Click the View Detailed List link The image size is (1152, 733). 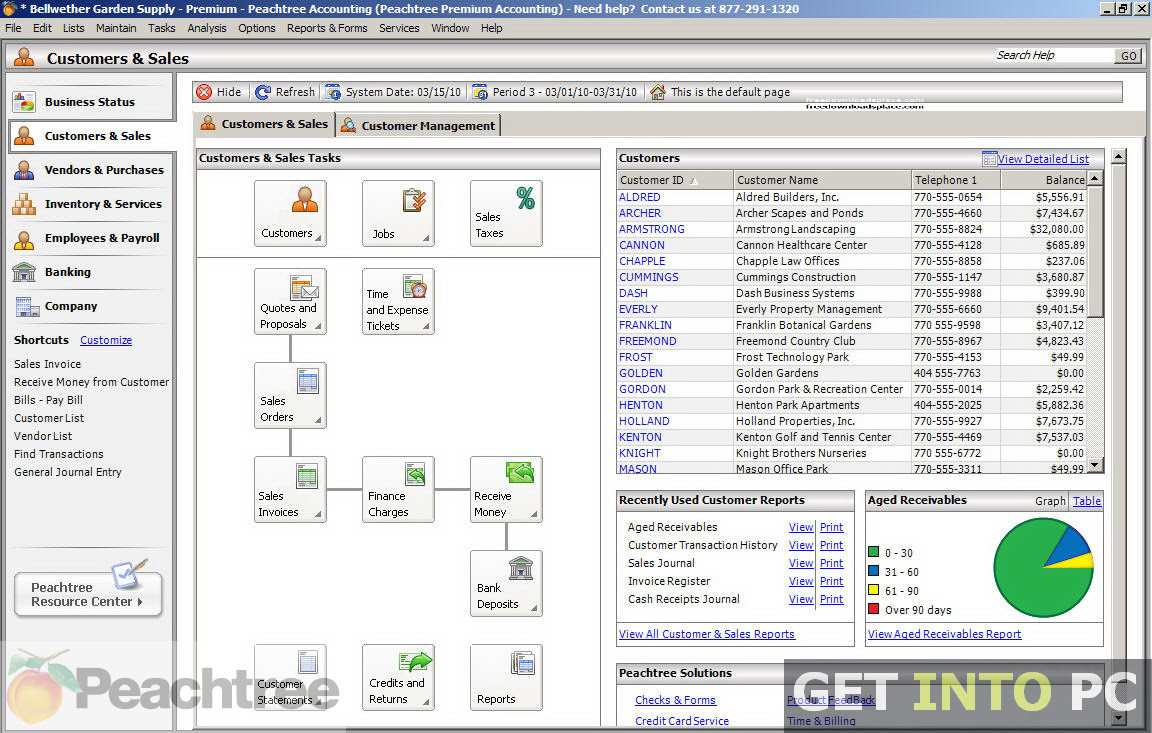click(x=1043, y=159)
